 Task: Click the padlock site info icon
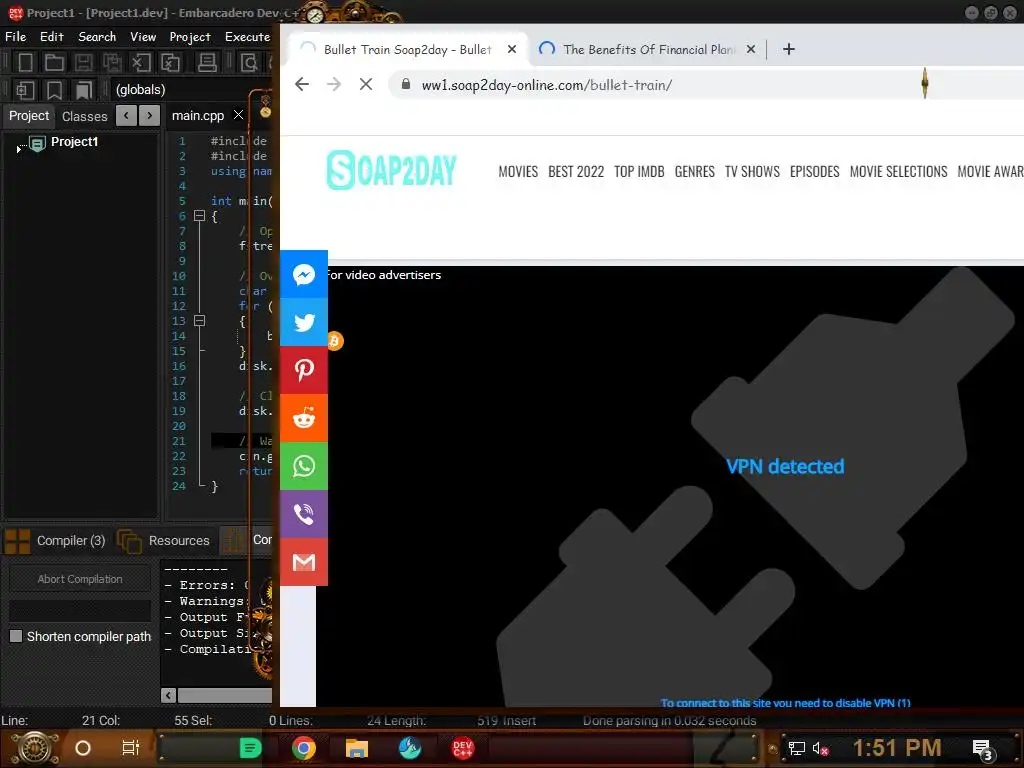click(x=406, y=84)
